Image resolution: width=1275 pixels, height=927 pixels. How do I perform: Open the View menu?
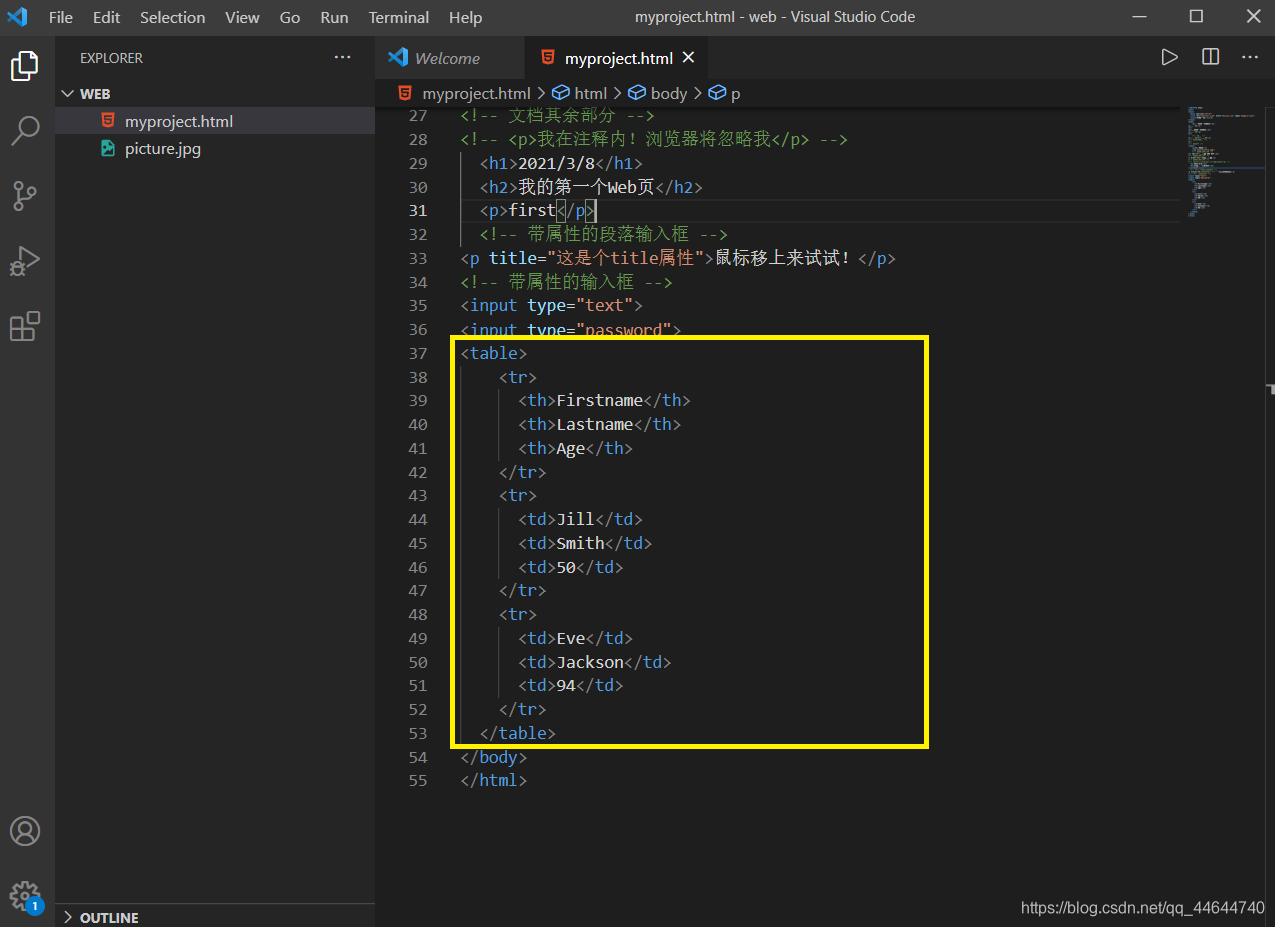tap(242, 17)
